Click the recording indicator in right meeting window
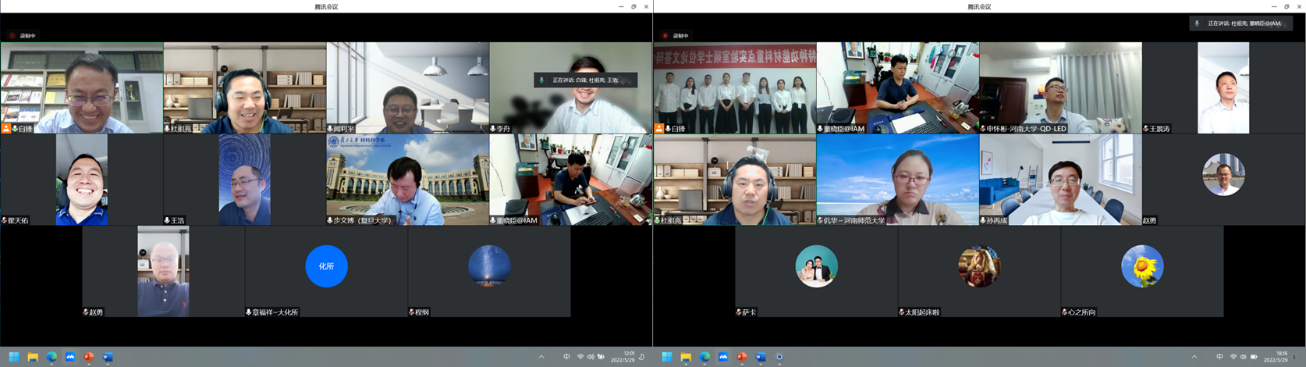Viewport: 1306px width, 367px height. [665, 35]
